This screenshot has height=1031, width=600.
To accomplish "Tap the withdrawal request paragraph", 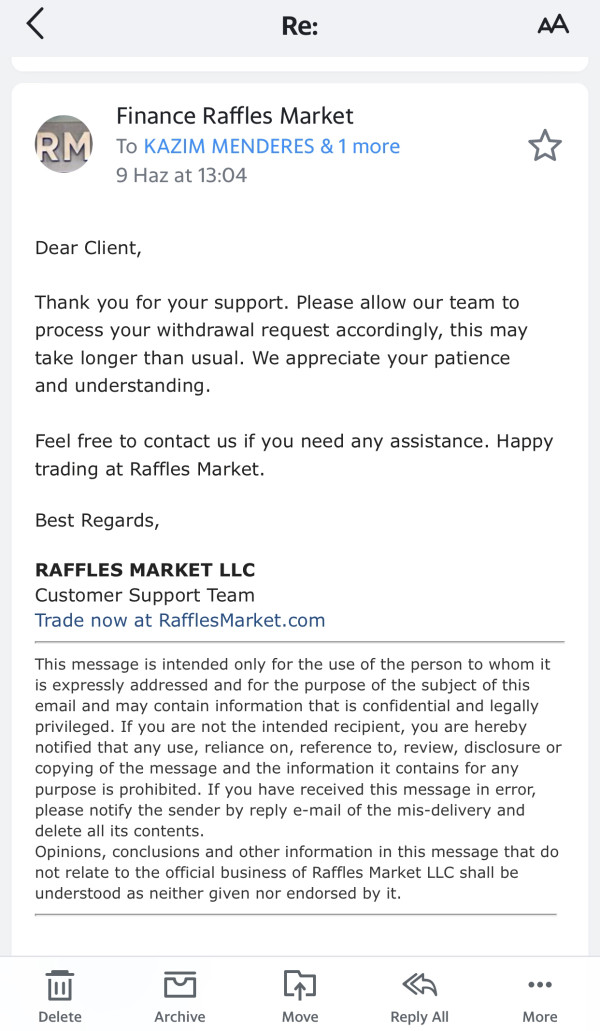I will [x=280, y=344].
